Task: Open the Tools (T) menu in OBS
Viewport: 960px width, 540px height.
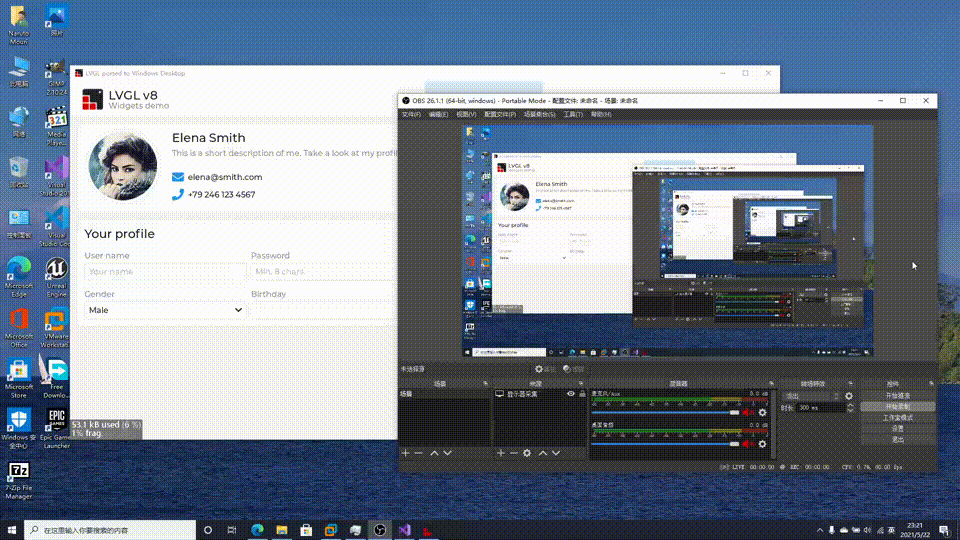Action: click(x=573, y=114)
